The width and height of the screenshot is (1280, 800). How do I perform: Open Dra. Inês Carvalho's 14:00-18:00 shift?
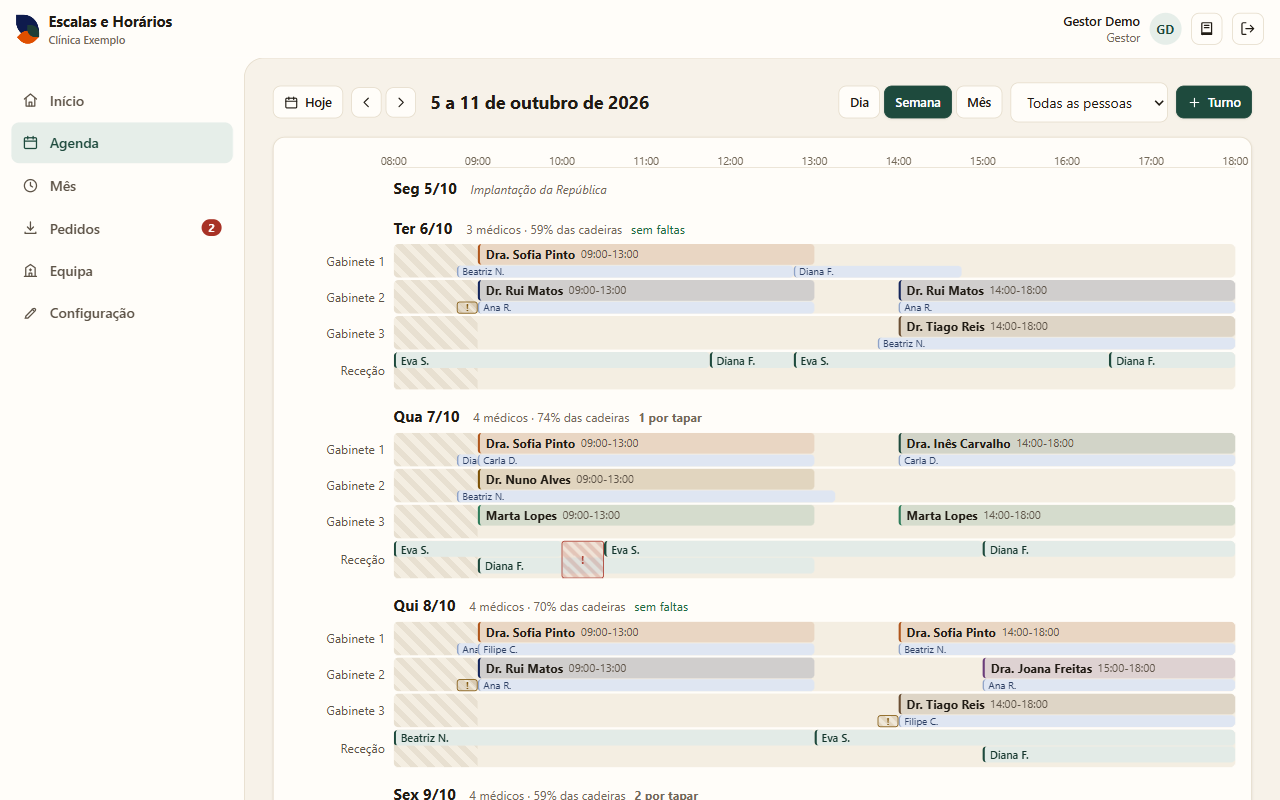1067,443
